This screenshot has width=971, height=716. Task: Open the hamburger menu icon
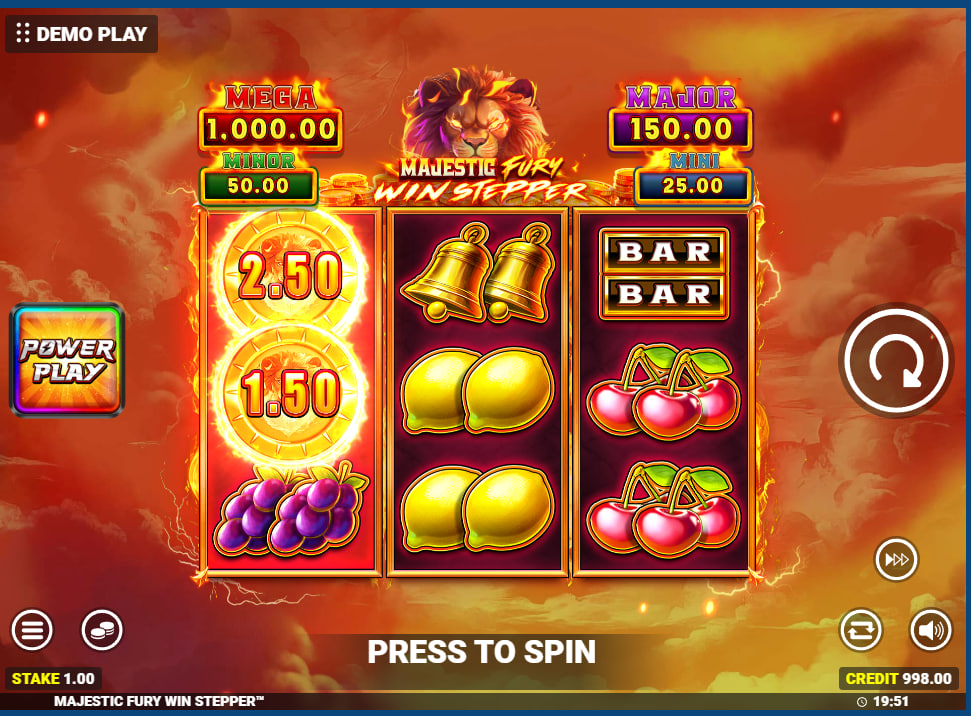point(32,630)
